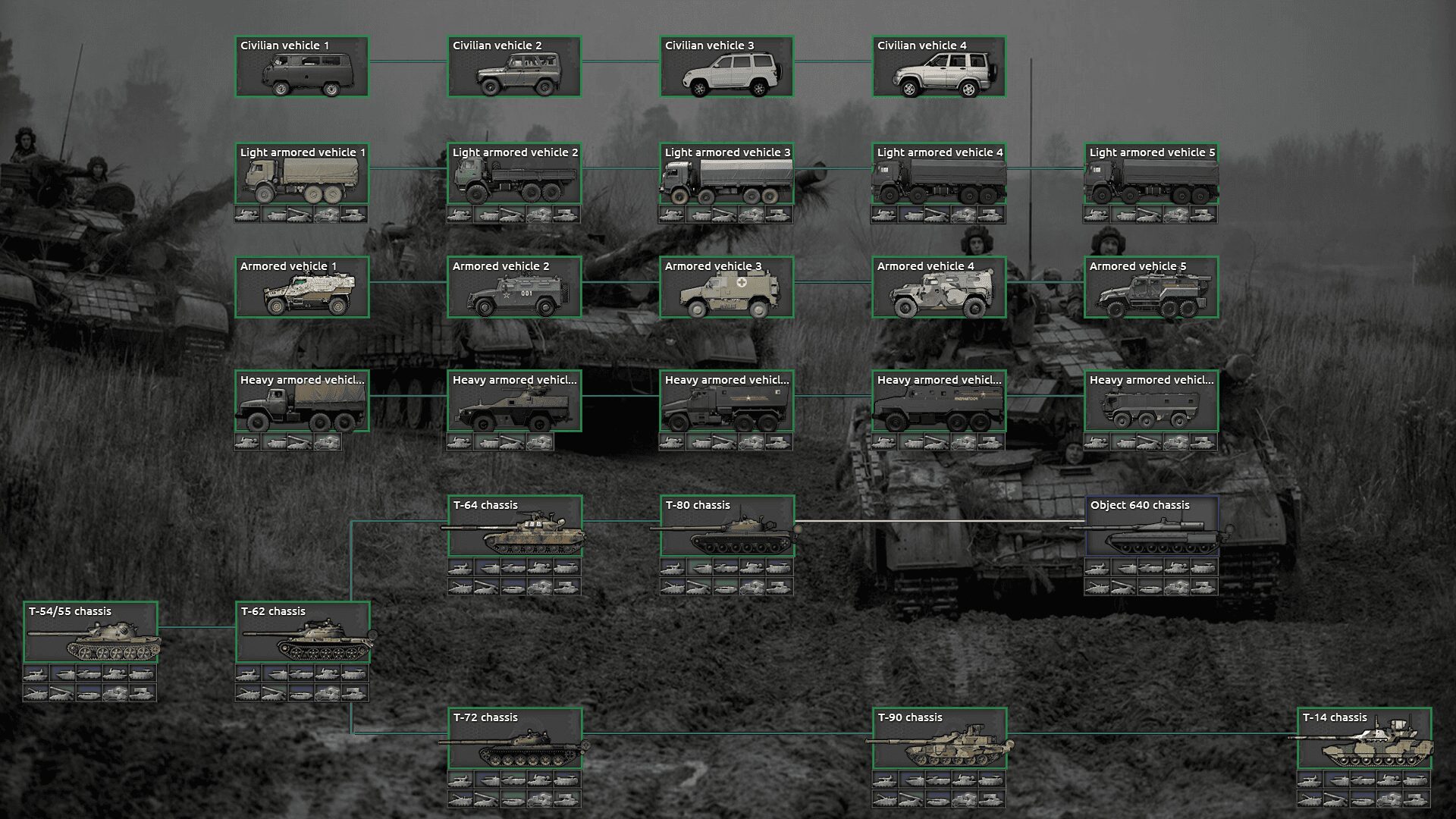This screenshot has height=819, width=1456.
Task: Click fourth variant icon under Light armored vehicle 5
Action: [x=1177, y=215]
